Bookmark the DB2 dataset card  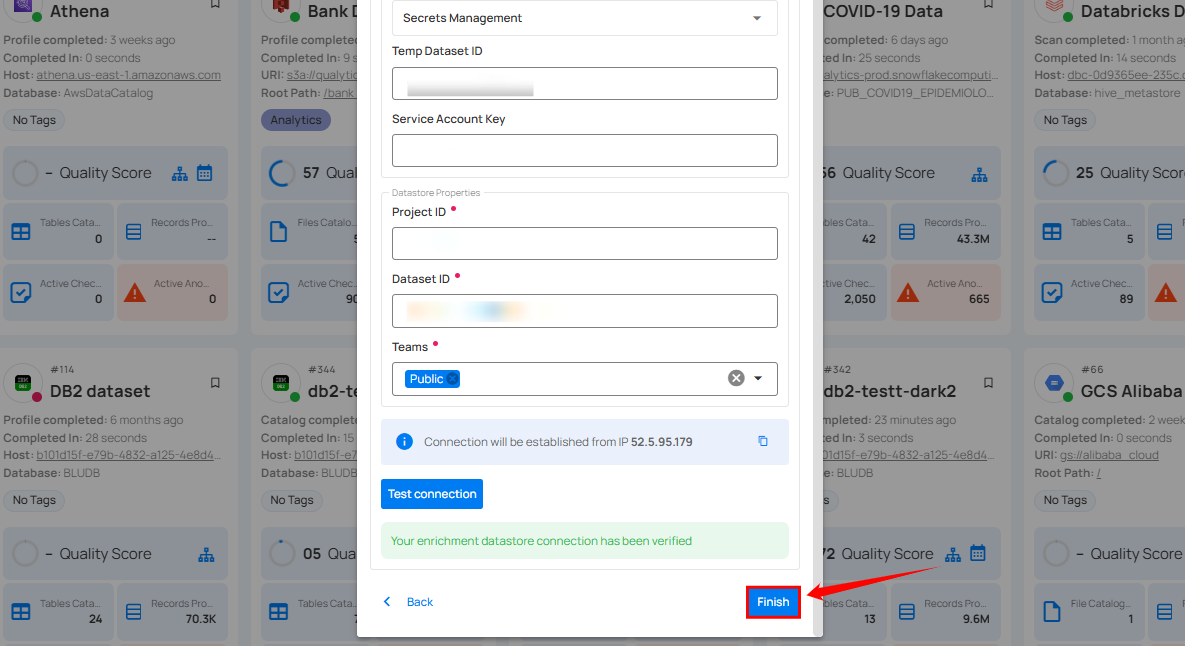pos(215,383)
